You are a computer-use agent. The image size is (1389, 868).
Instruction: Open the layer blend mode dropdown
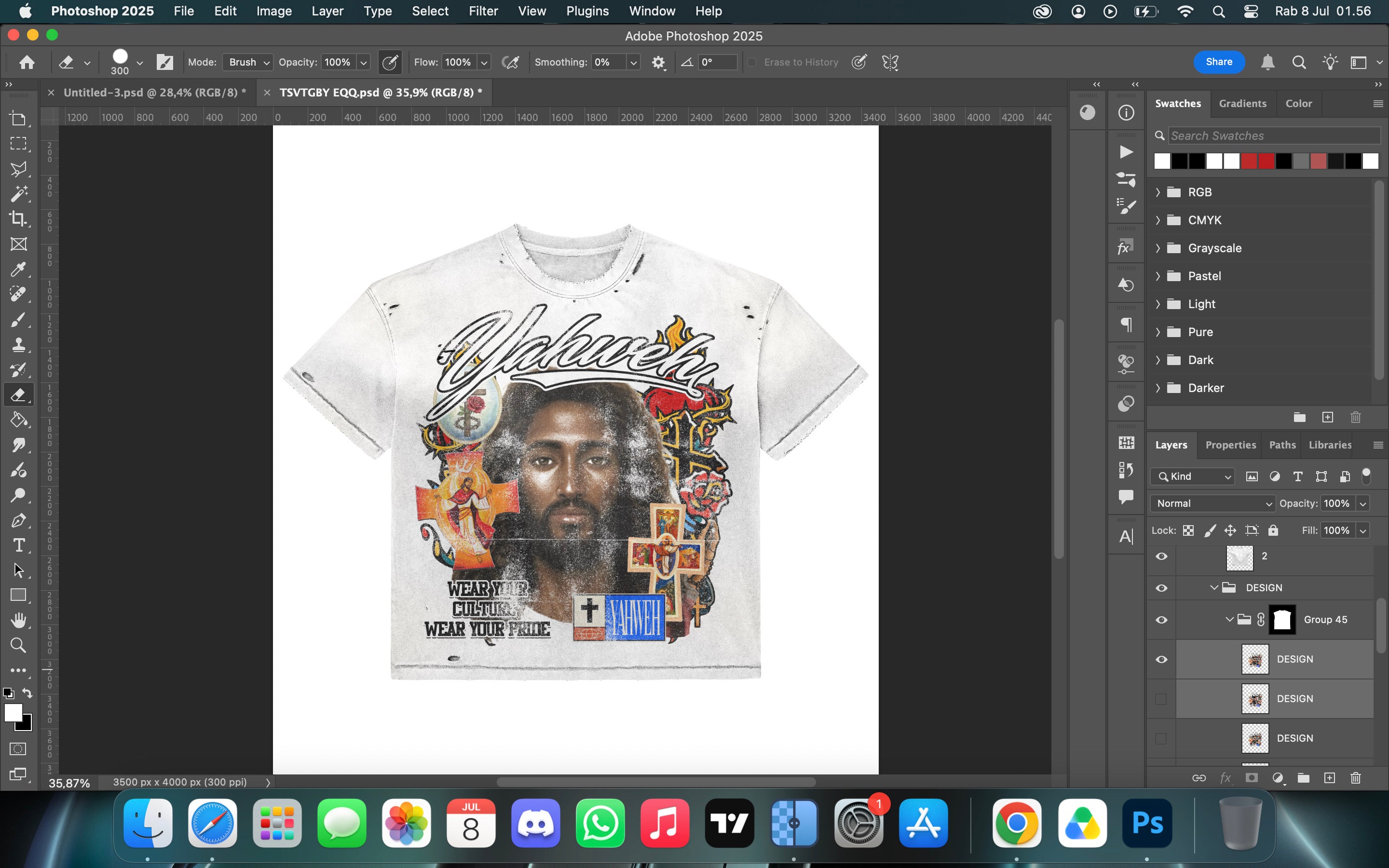(x=1212, y=503)
